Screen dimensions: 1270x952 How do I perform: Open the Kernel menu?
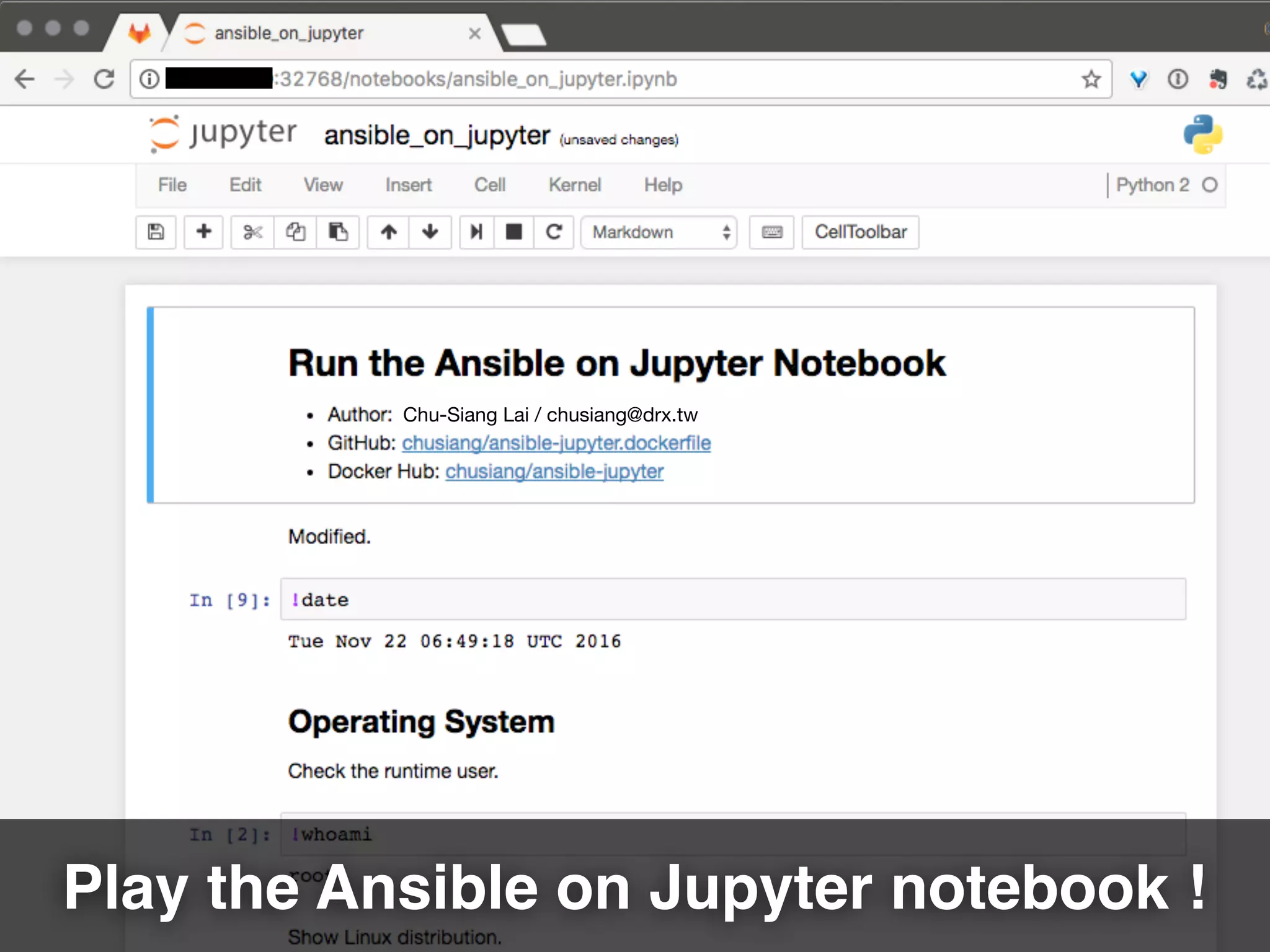pos(574,185)
